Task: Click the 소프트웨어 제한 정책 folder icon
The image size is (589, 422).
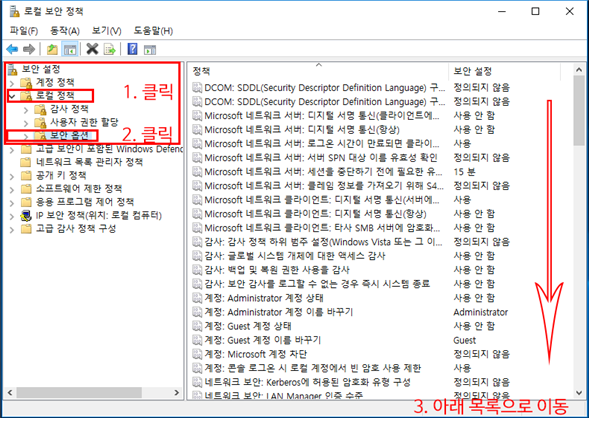Action: [x=26, y=189]
